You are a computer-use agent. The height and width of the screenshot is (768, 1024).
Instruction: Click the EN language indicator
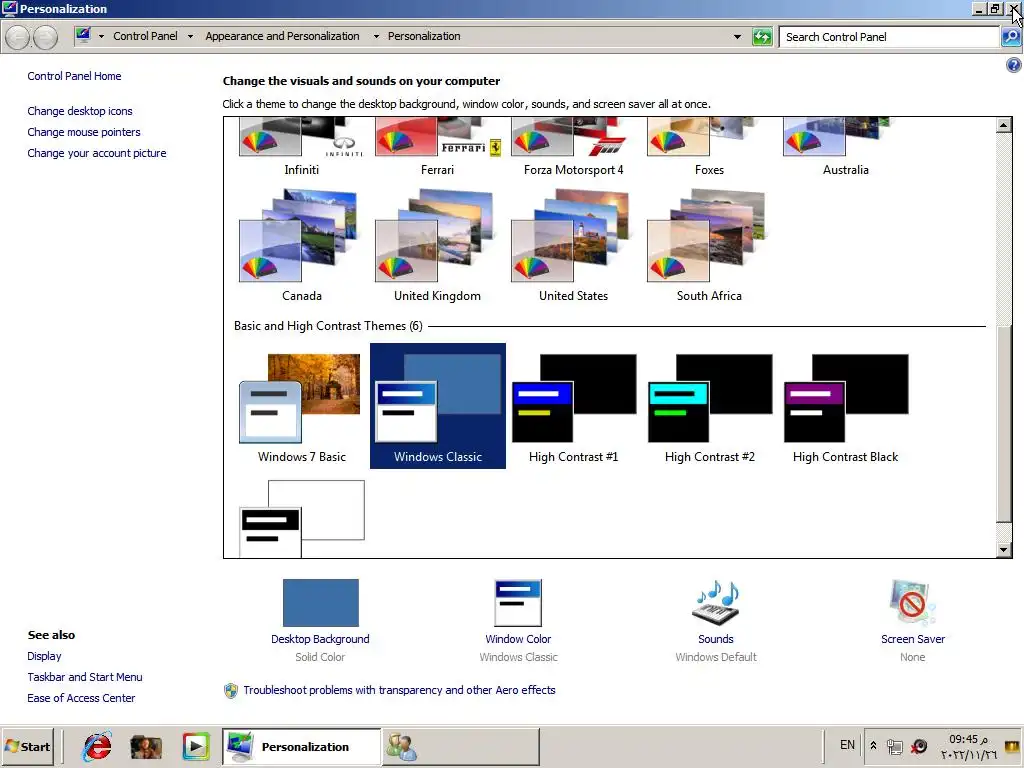click(x=847, y=744)
